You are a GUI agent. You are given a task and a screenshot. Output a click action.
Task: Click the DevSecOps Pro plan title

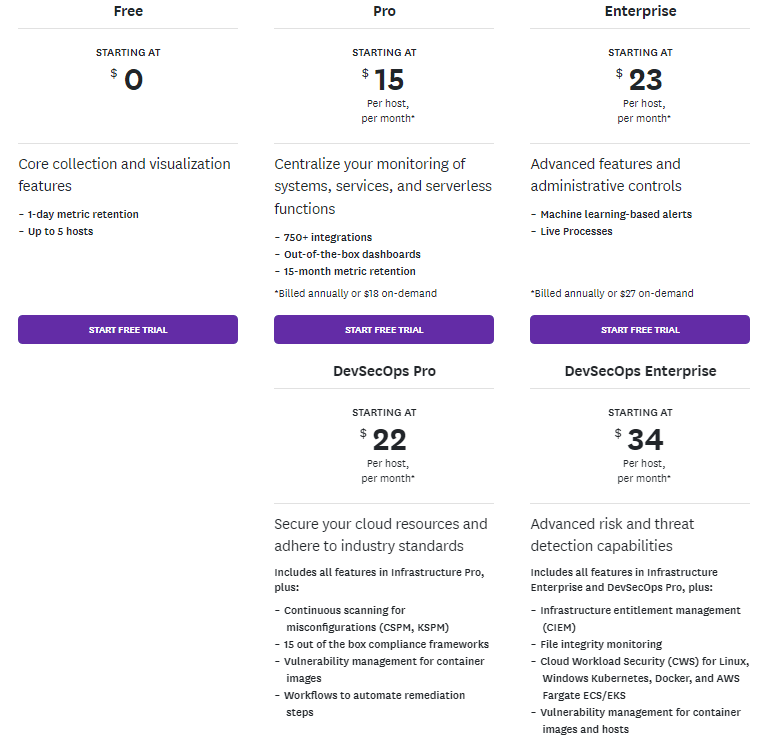coord(384,371)
